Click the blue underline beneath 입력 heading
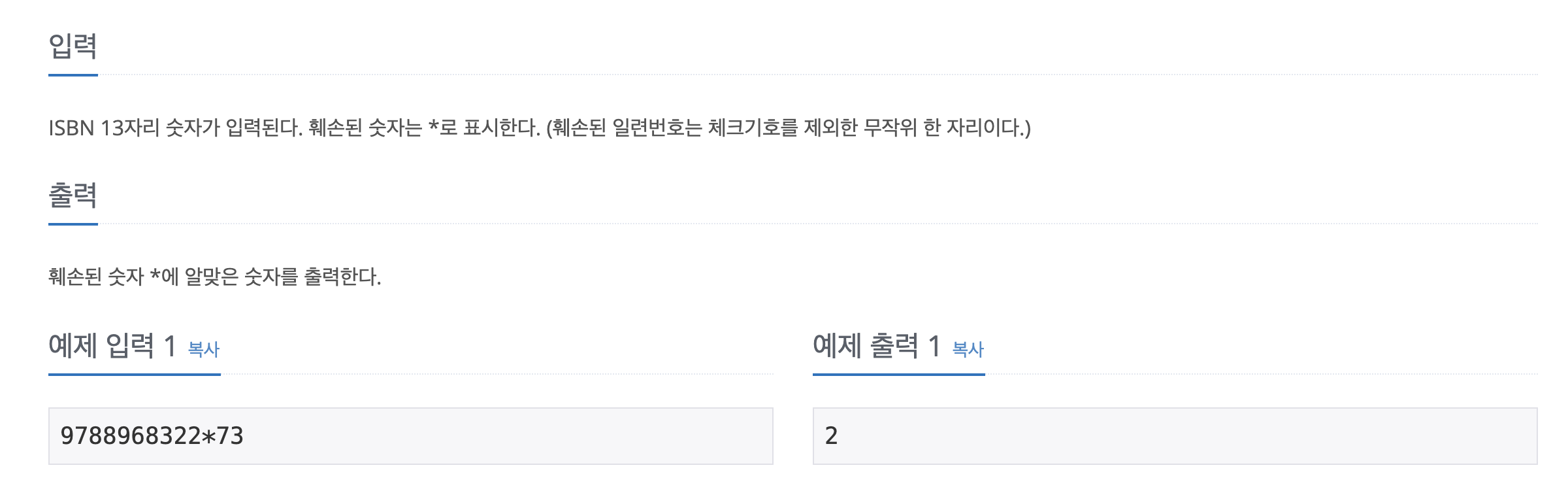The height and width of the screenshot is (493, 1568). pos(73,75)
